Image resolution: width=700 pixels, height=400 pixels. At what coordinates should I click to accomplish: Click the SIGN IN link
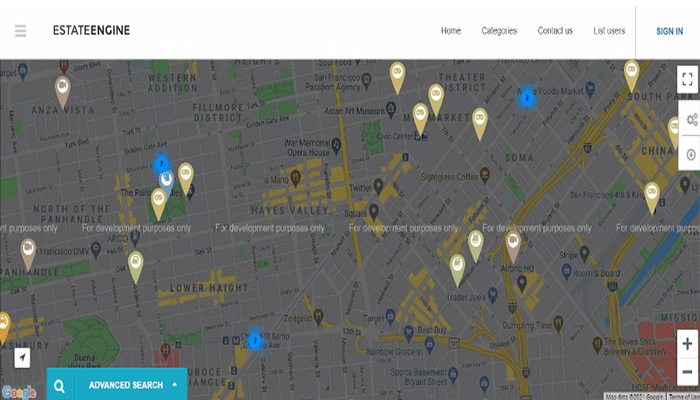click(669, 31)
